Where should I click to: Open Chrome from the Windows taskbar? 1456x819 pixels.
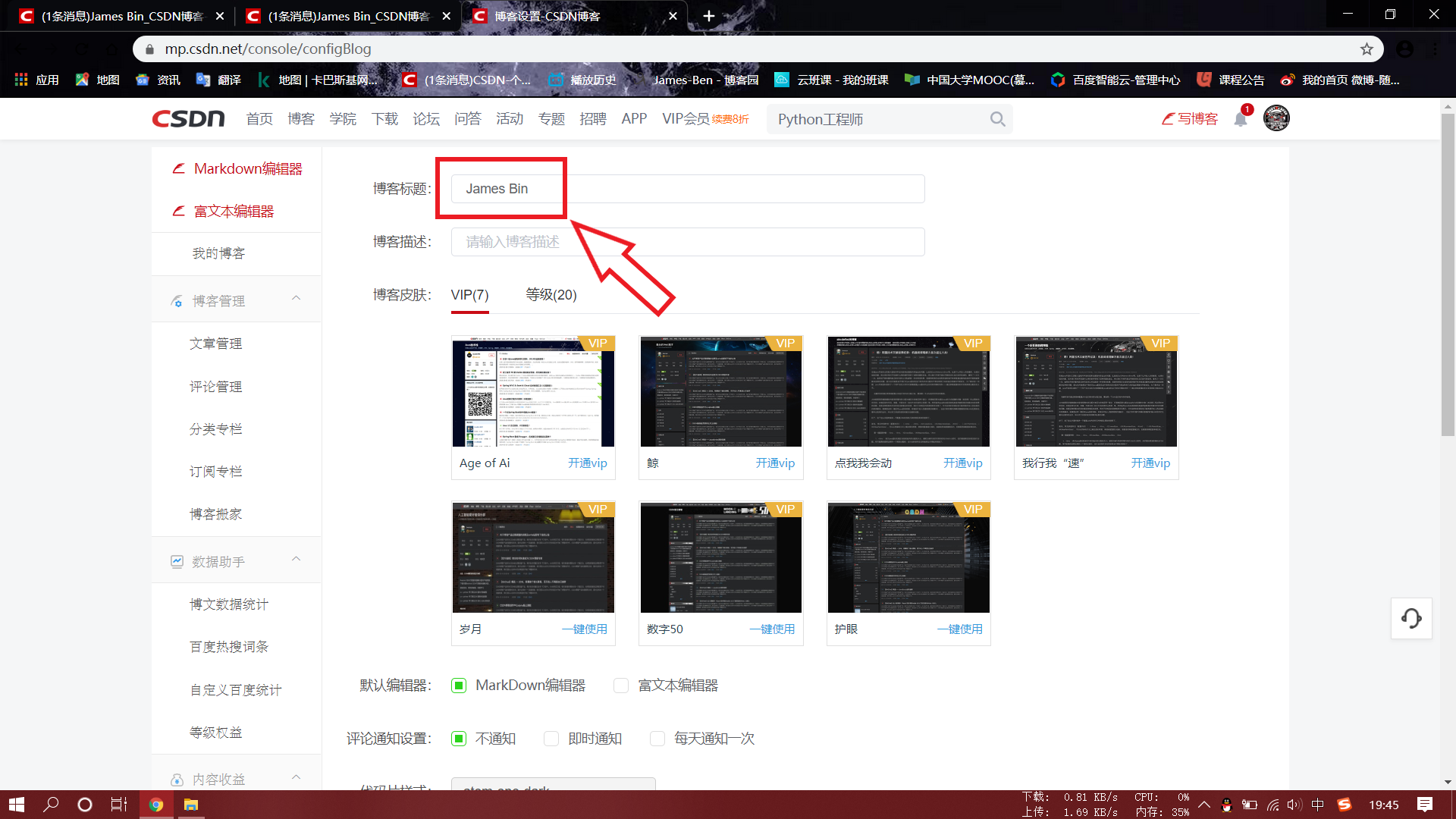[x=155, y=805]
